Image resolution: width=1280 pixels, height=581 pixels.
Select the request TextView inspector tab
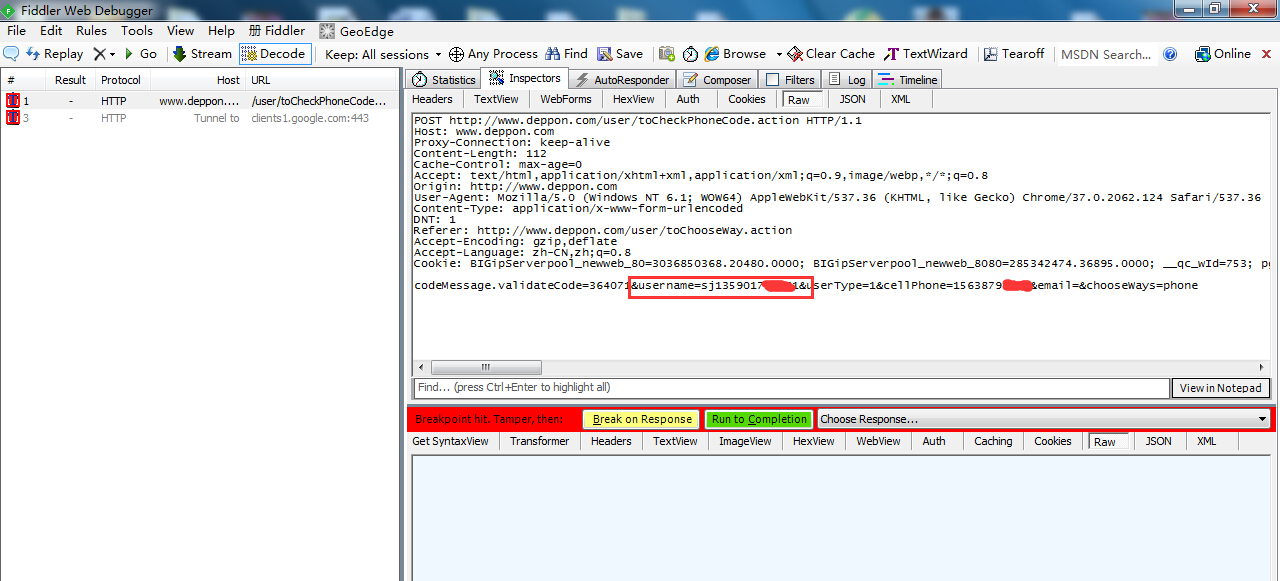point(496,99)
